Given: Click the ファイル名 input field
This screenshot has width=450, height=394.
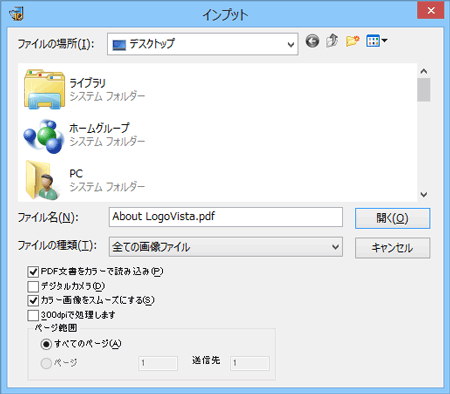Looking at the screenshot, I should tap(226, 217).
